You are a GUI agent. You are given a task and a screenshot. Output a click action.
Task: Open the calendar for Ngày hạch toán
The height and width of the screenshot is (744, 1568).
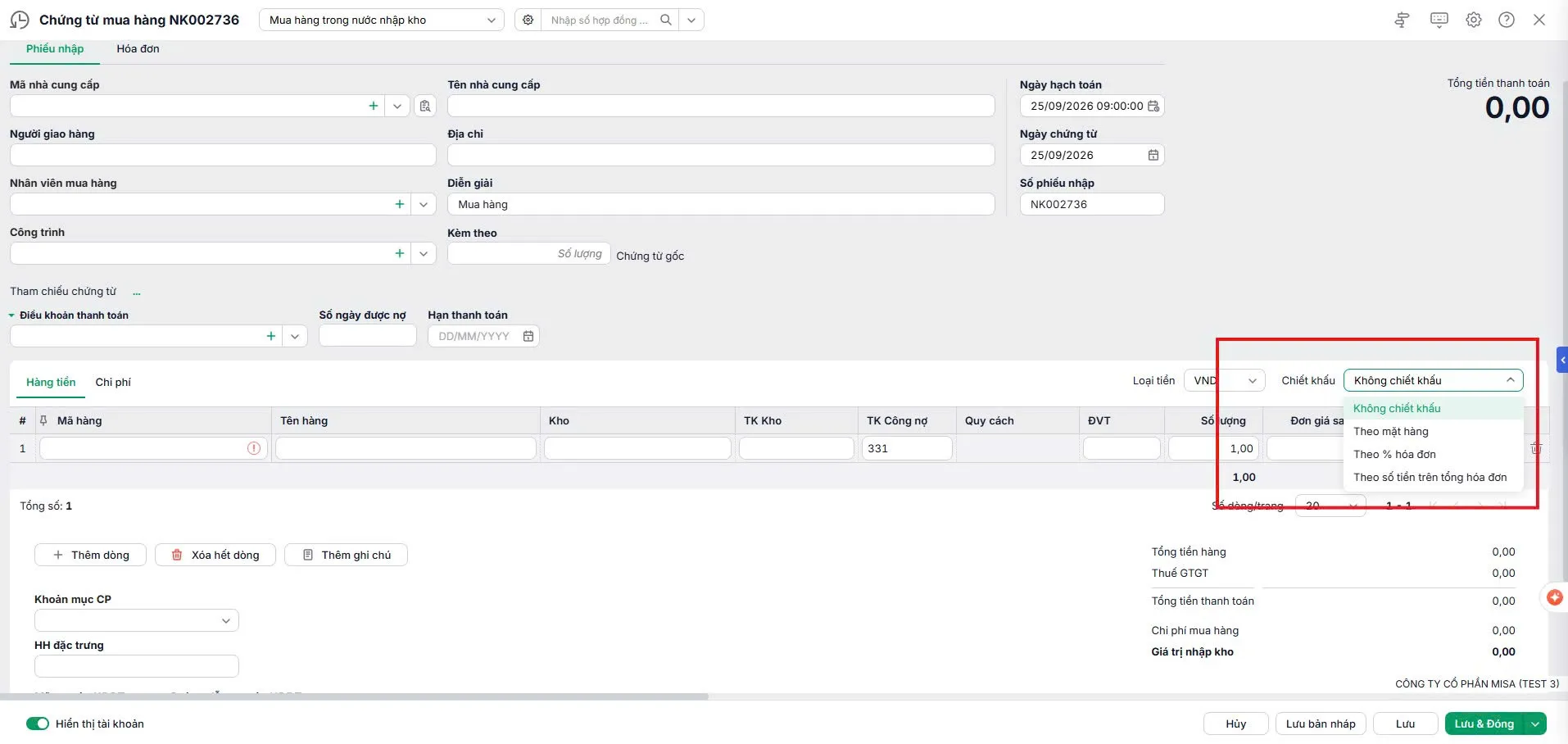(1153, 106)
